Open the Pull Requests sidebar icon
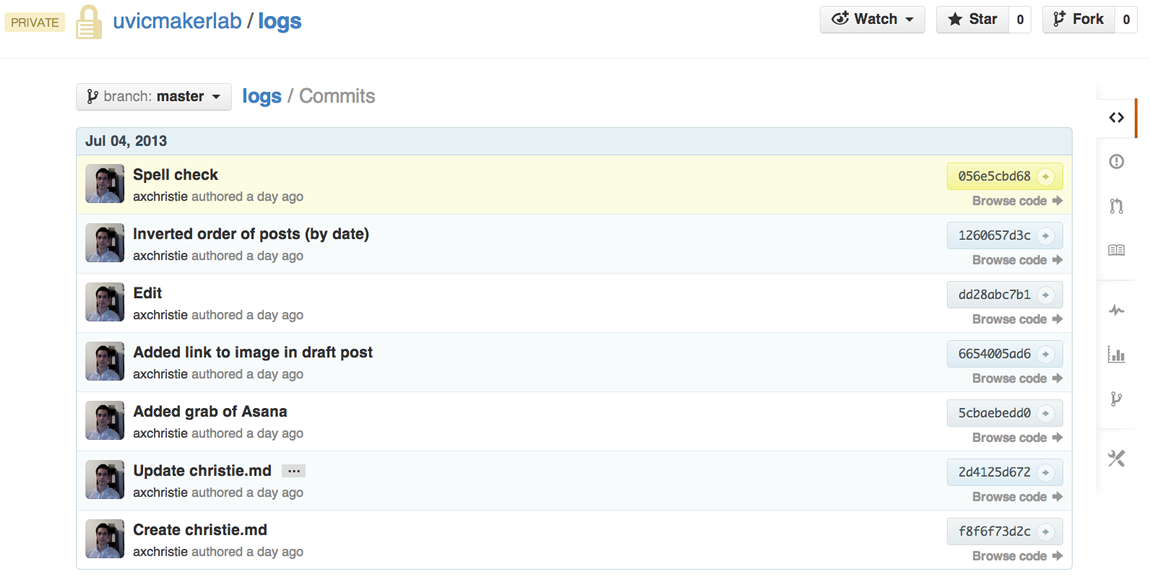Image resolution: width=1150 pixels, height=580 pixels. click(x=1116, y=206)
